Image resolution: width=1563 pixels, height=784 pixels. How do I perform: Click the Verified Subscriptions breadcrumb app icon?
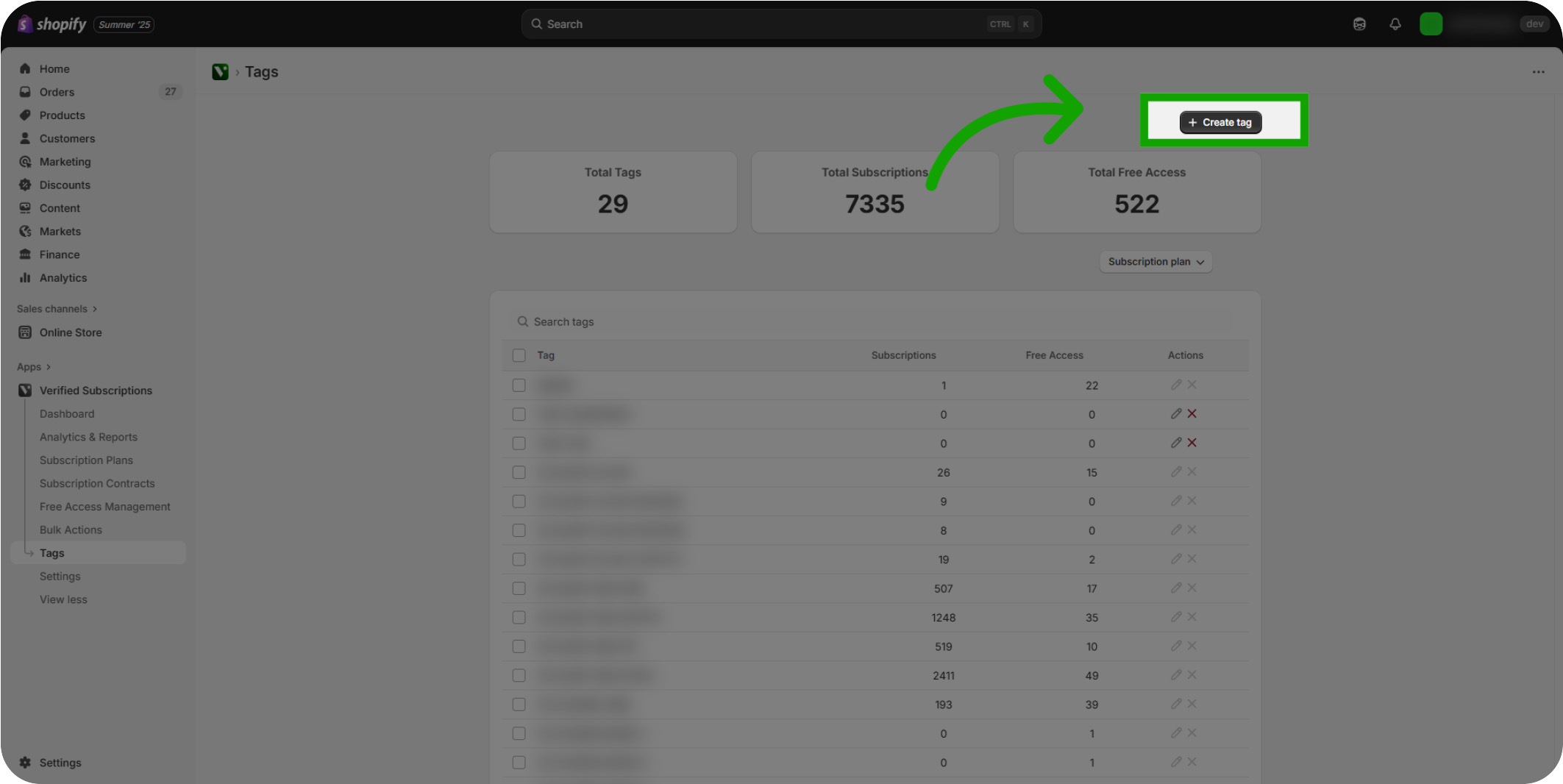(220, 72)
